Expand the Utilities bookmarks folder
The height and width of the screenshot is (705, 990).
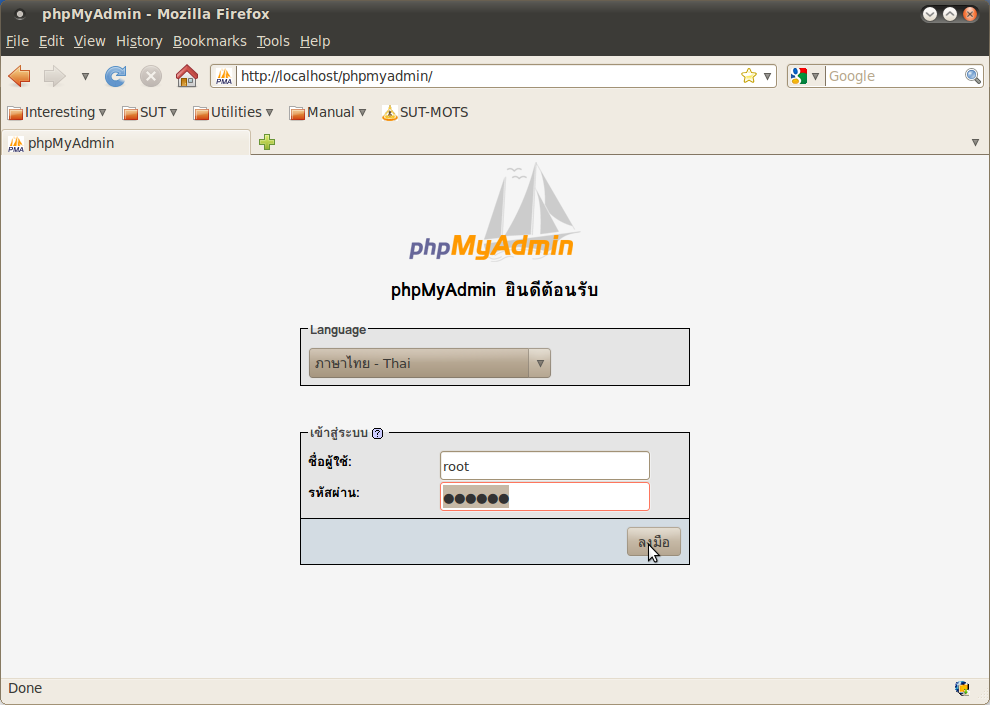(234, 112)
